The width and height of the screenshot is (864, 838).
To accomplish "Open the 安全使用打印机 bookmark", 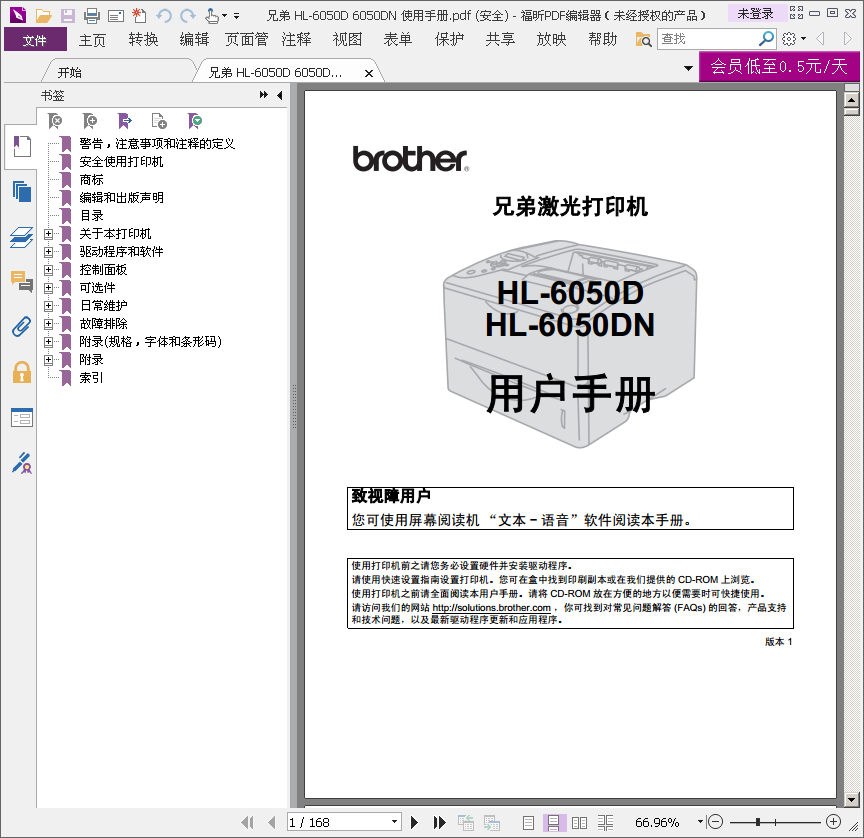I will coord(121,161).
